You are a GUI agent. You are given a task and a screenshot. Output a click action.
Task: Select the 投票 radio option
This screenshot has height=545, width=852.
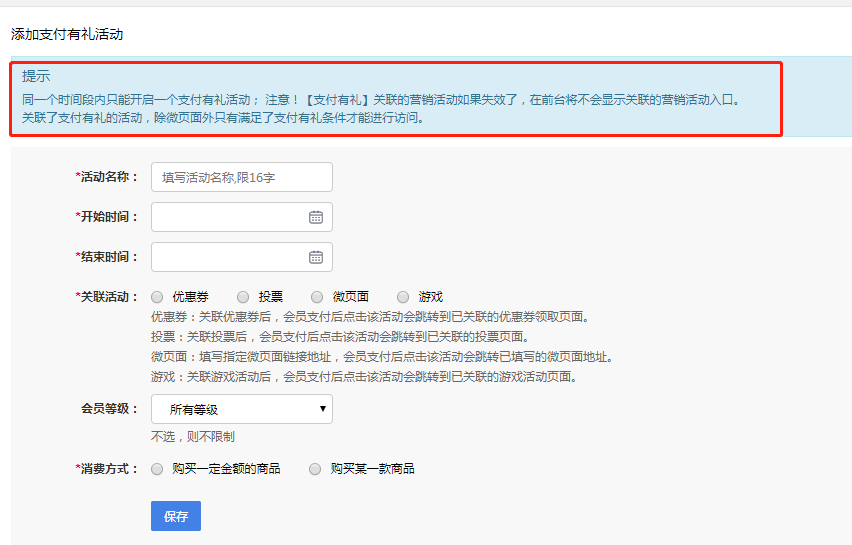243,297
